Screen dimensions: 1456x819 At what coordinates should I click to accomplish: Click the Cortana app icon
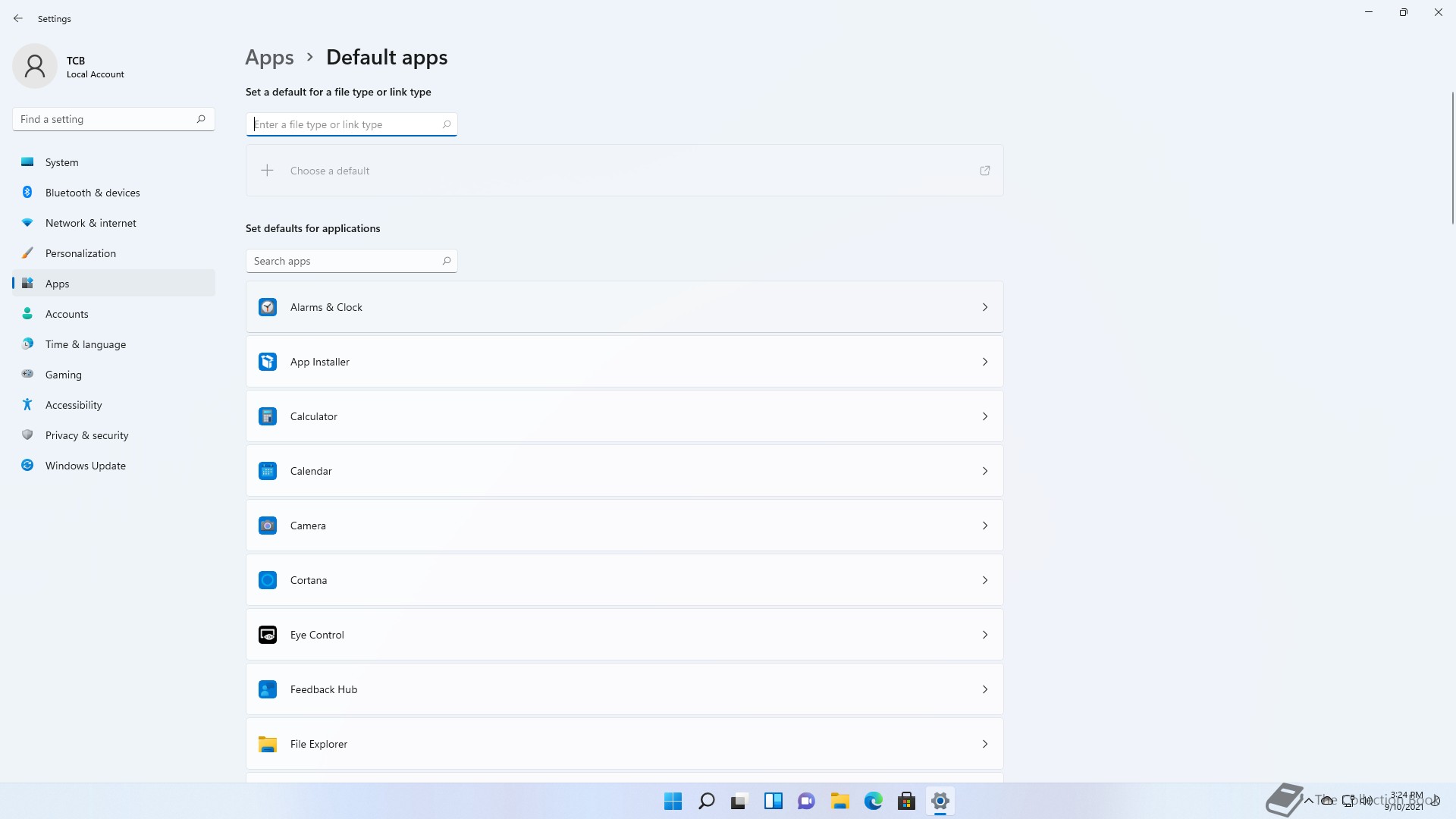coord(268,580)
